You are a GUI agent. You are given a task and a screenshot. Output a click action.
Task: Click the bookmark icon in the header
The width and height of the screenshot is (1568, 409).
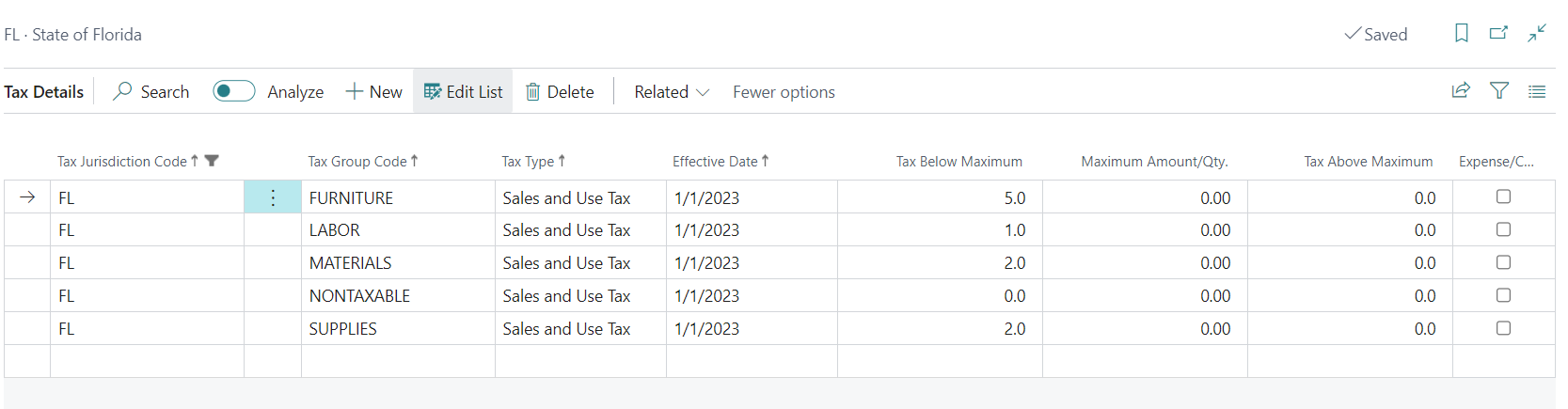(x=1461, y=34)
